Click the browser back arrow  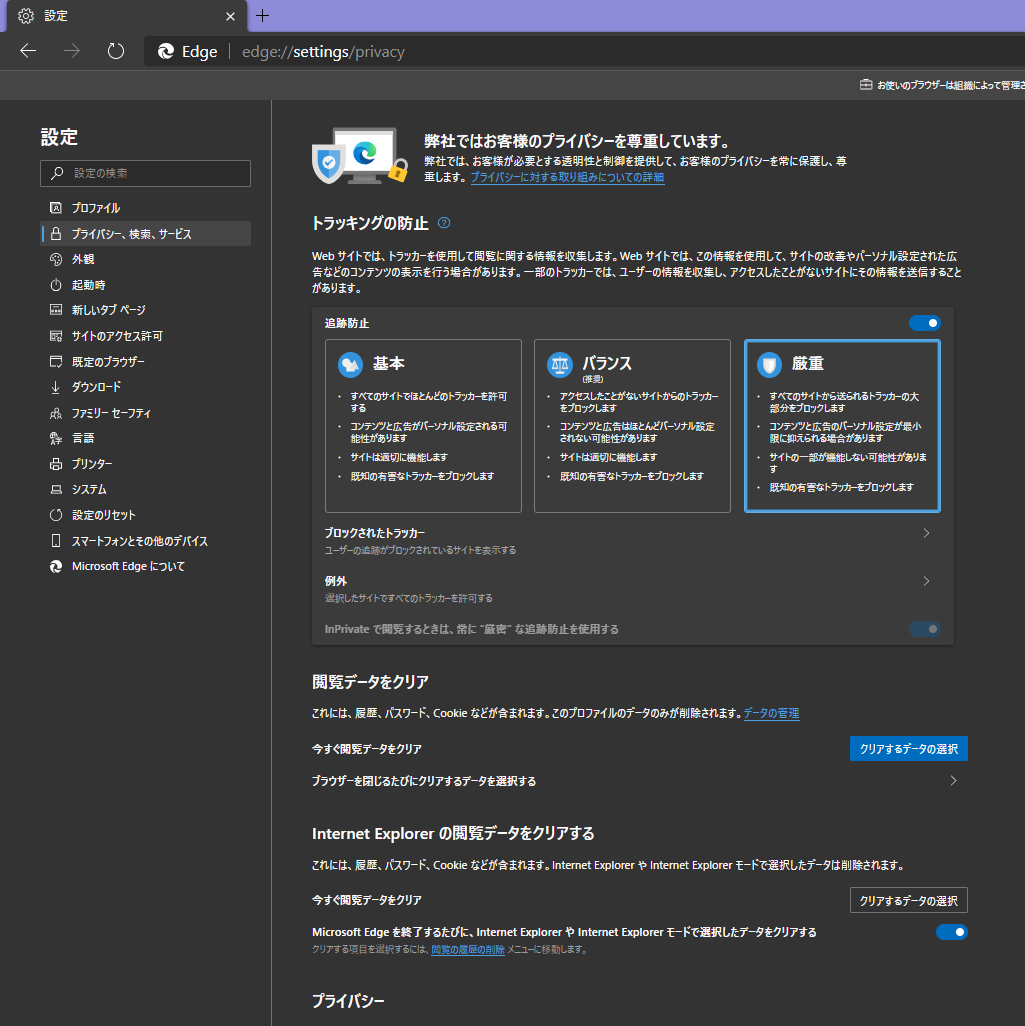(x=28, y=51)
